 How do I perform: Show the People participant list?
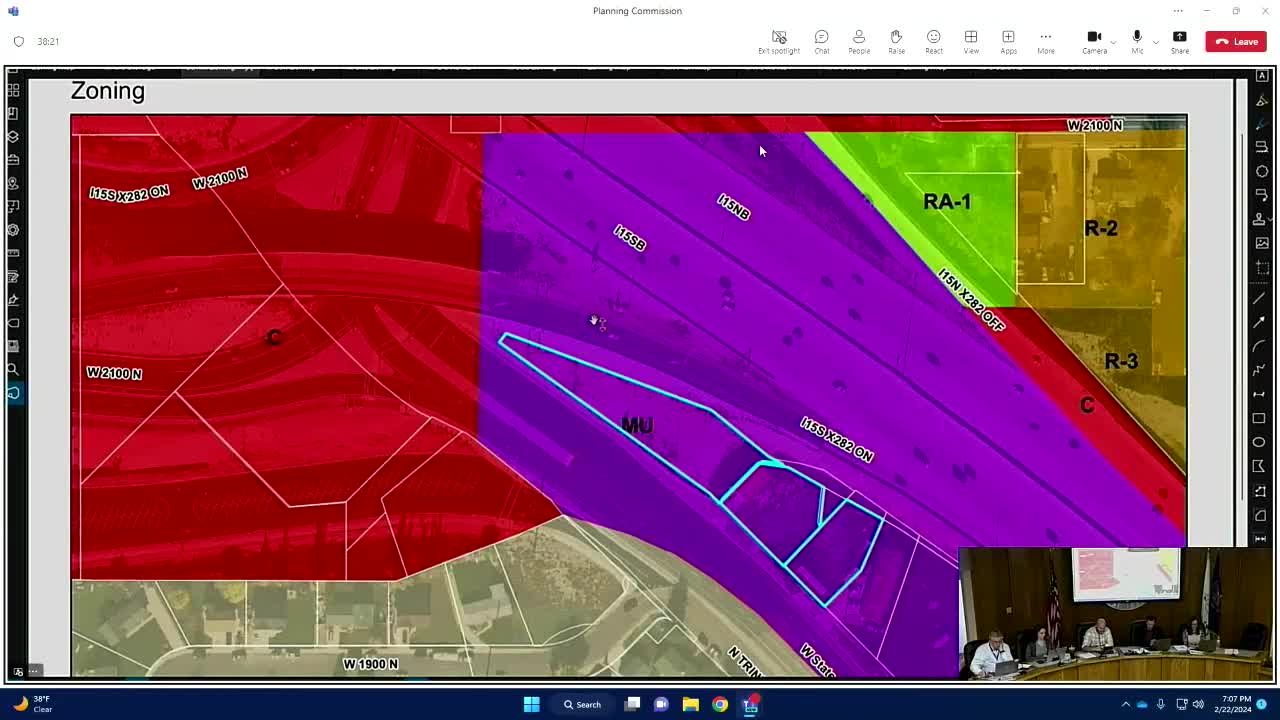[x=858, y=41]
